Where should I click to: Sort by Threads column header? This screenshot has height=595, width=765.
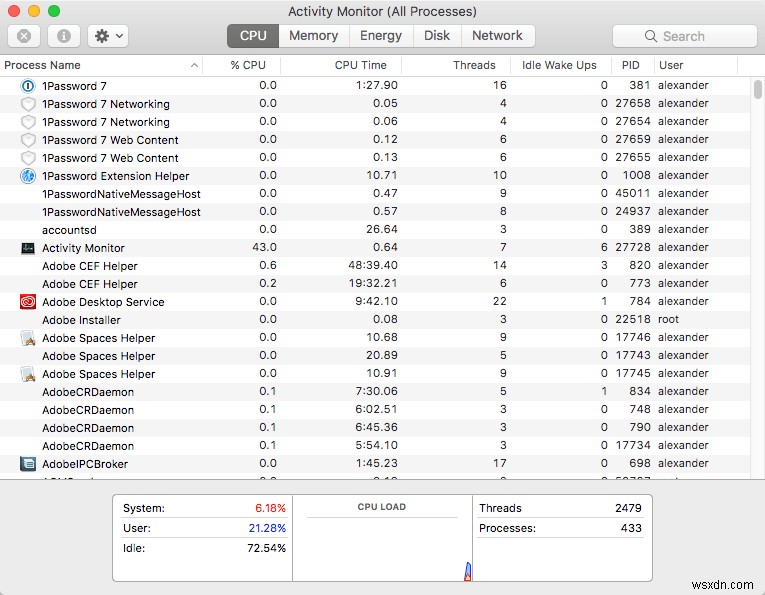click(456, 65)
